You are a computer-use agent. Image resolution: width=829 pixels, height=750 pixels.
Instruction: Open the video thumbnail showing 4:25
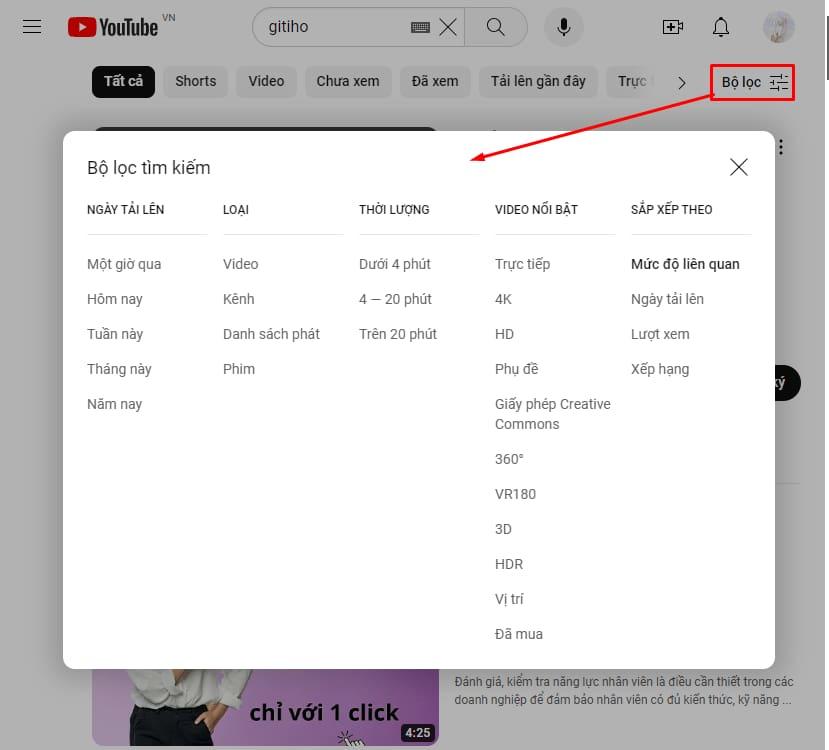pos(265,707)
